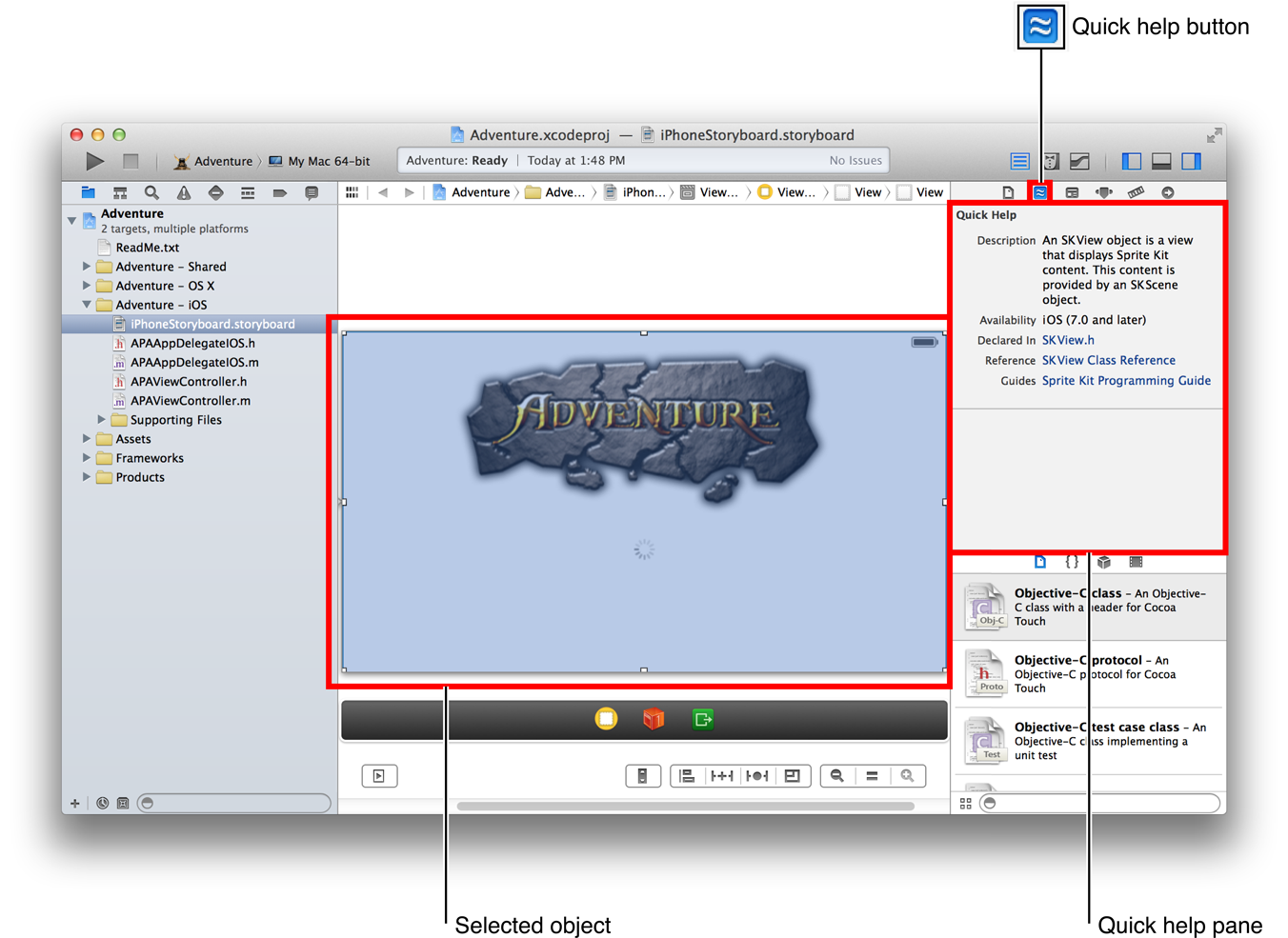Open the Project navigator tab

[88, 192]
